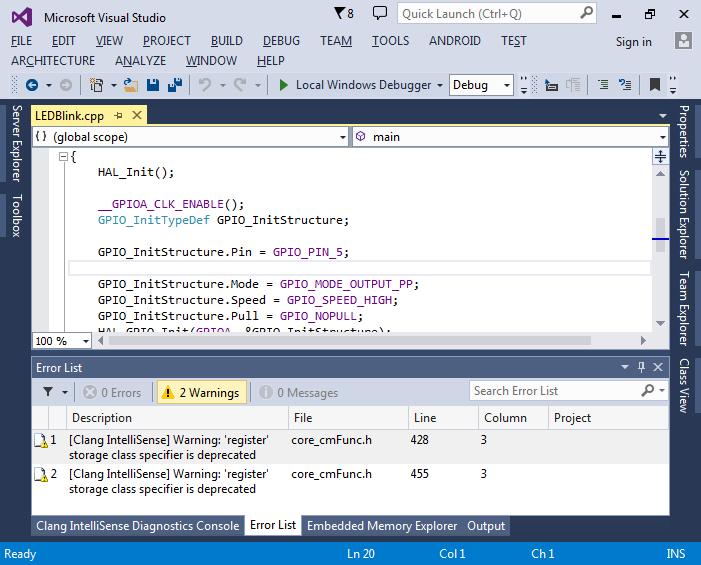The image size is (701, 565).
Task: Open the BUILD menu
Action: [226, 41]
